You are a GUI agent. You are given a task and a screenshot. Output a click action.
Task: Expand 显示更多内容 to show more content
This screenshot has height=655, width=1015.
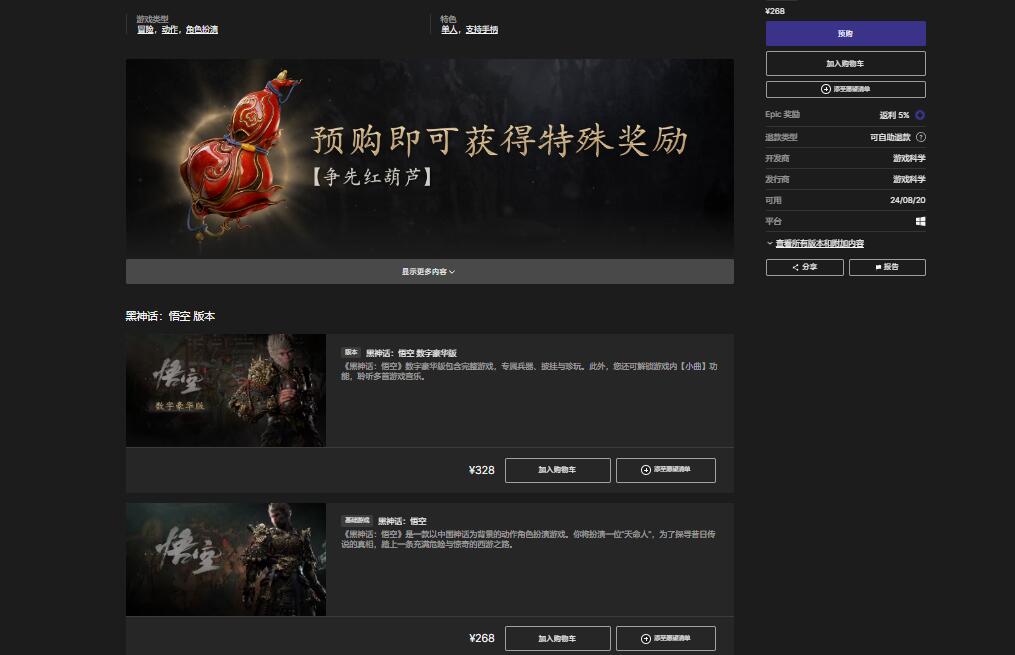[x=429, y=271]
